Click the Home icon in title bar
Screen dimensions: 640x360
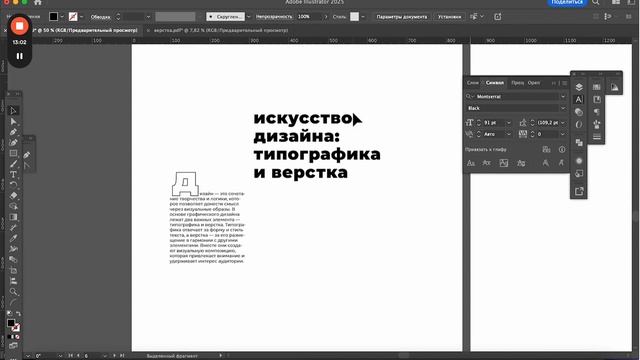pos(38,2)
